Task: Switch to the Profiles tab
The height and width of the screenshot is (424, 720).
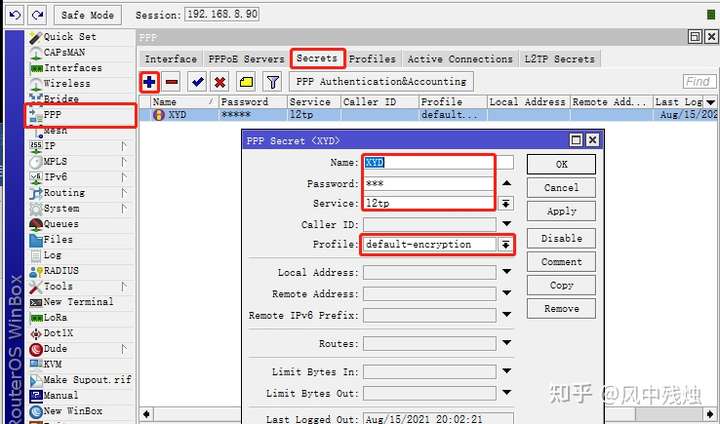Action: (x=372, y=59)
